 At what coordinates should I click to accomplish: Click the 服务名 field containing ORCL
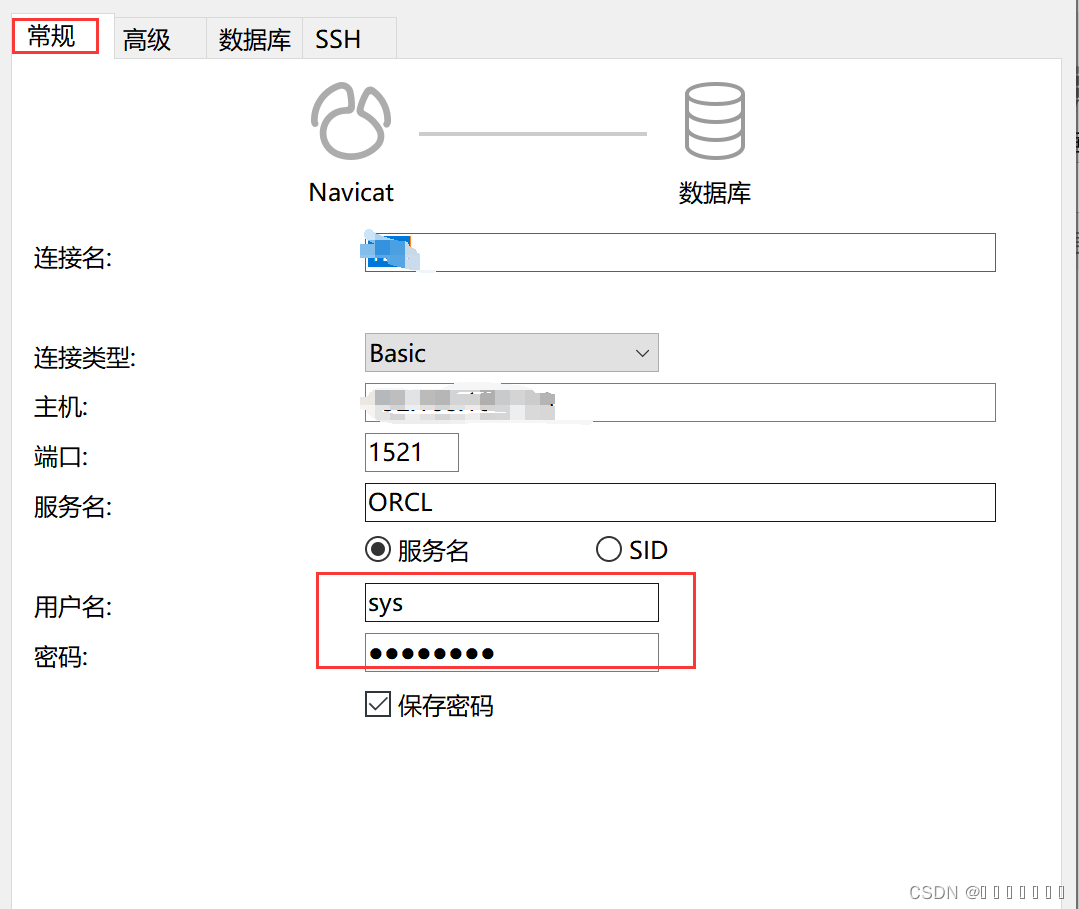point(680,502)
